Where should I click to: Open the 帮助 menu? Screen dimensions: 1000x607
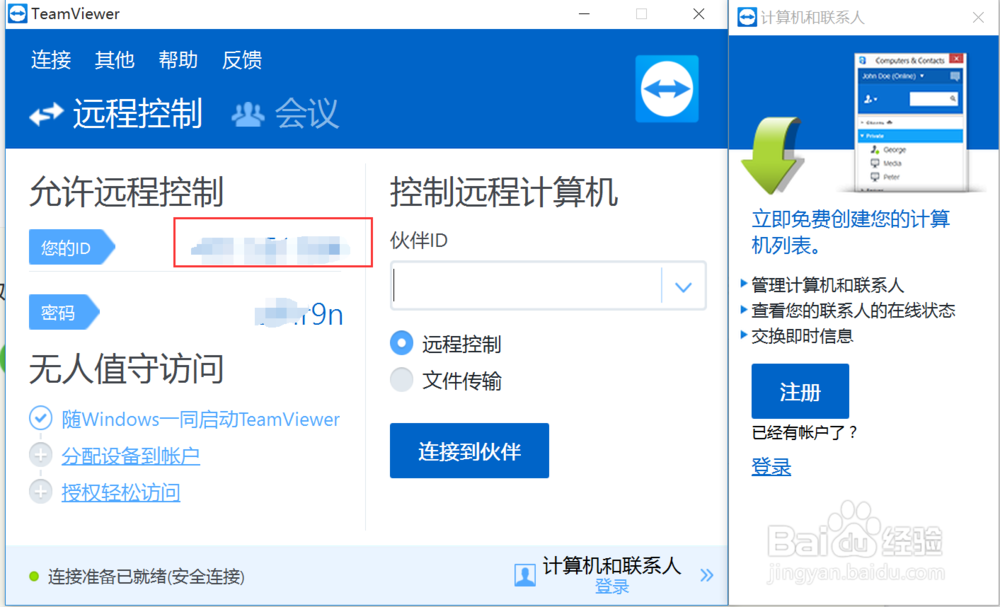coord(178,60)
